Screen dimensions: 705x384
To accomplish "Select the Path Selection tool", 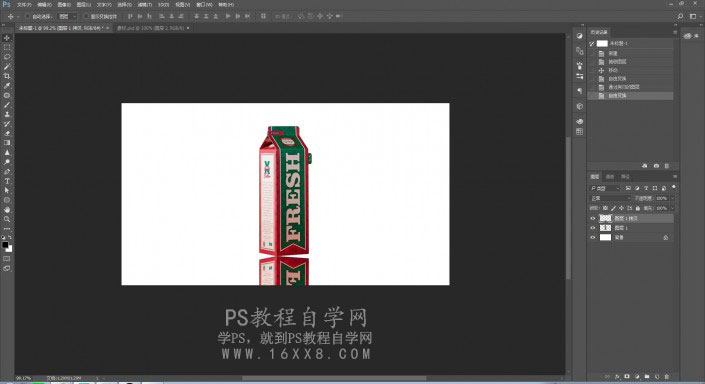I will tap(7, 190).
